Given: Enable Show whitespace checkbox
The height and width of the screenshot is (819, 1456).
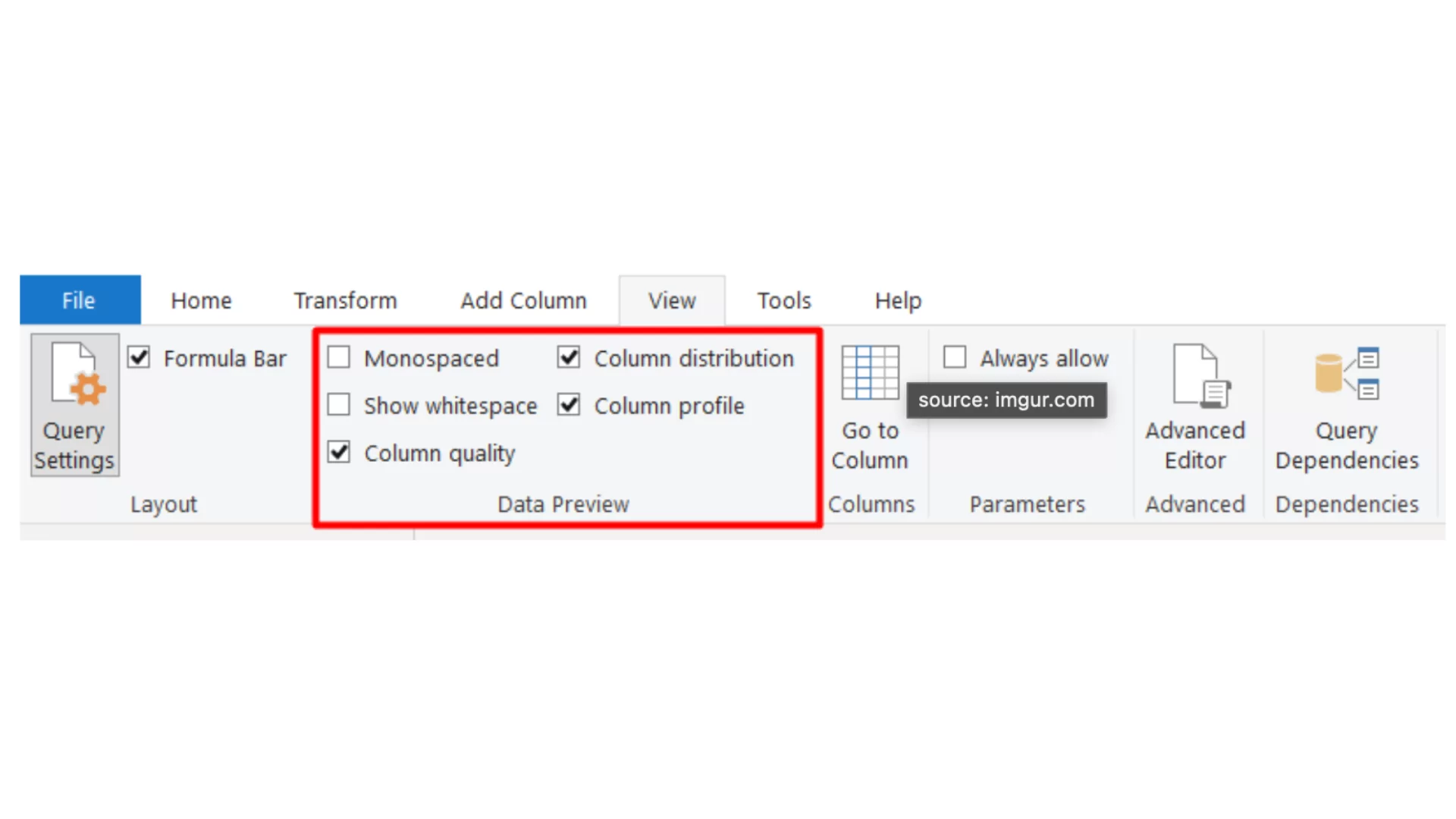Looking at the screenshot, I should tap(339, 405).
